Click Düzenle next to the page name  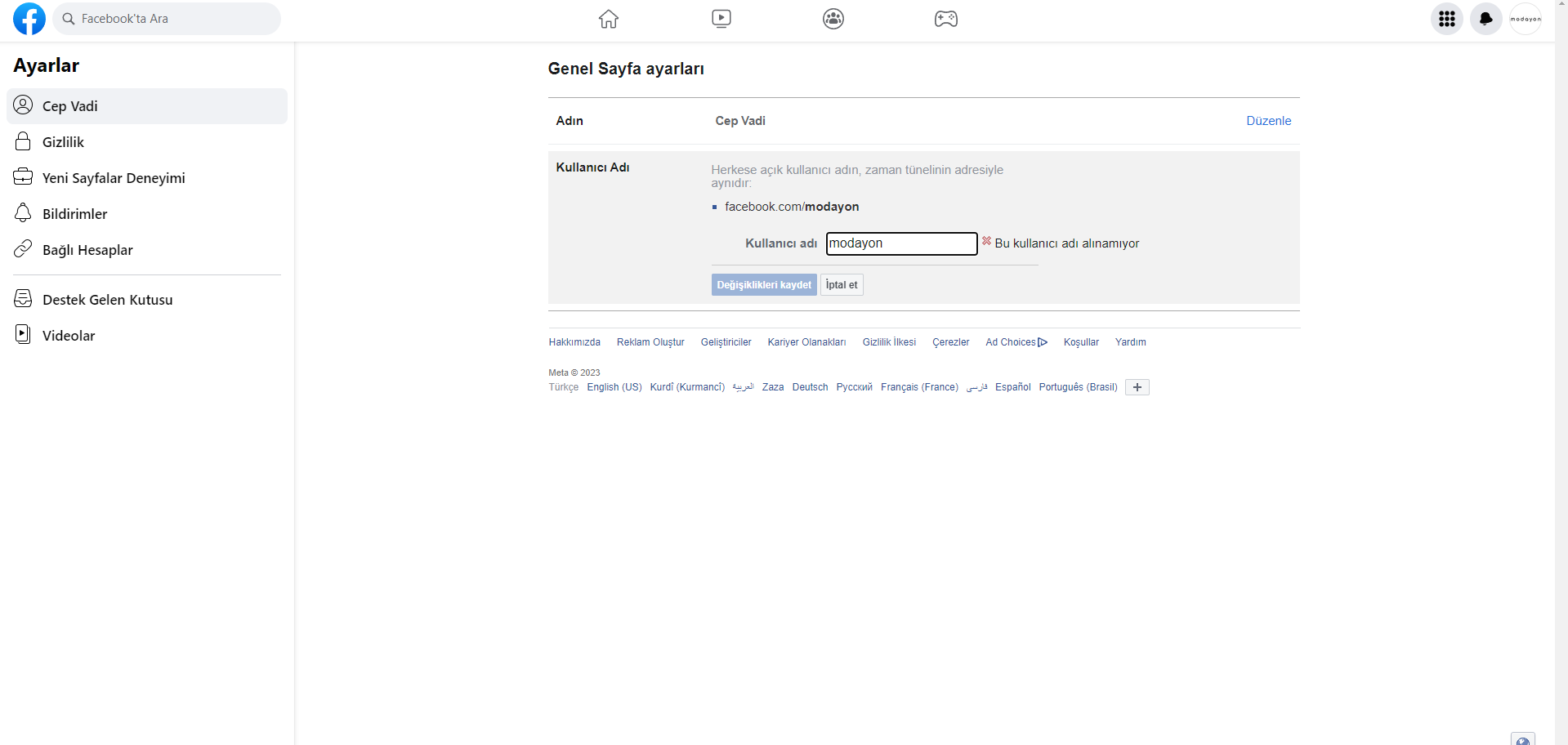pyautogui.click(x=1268, y=120)
